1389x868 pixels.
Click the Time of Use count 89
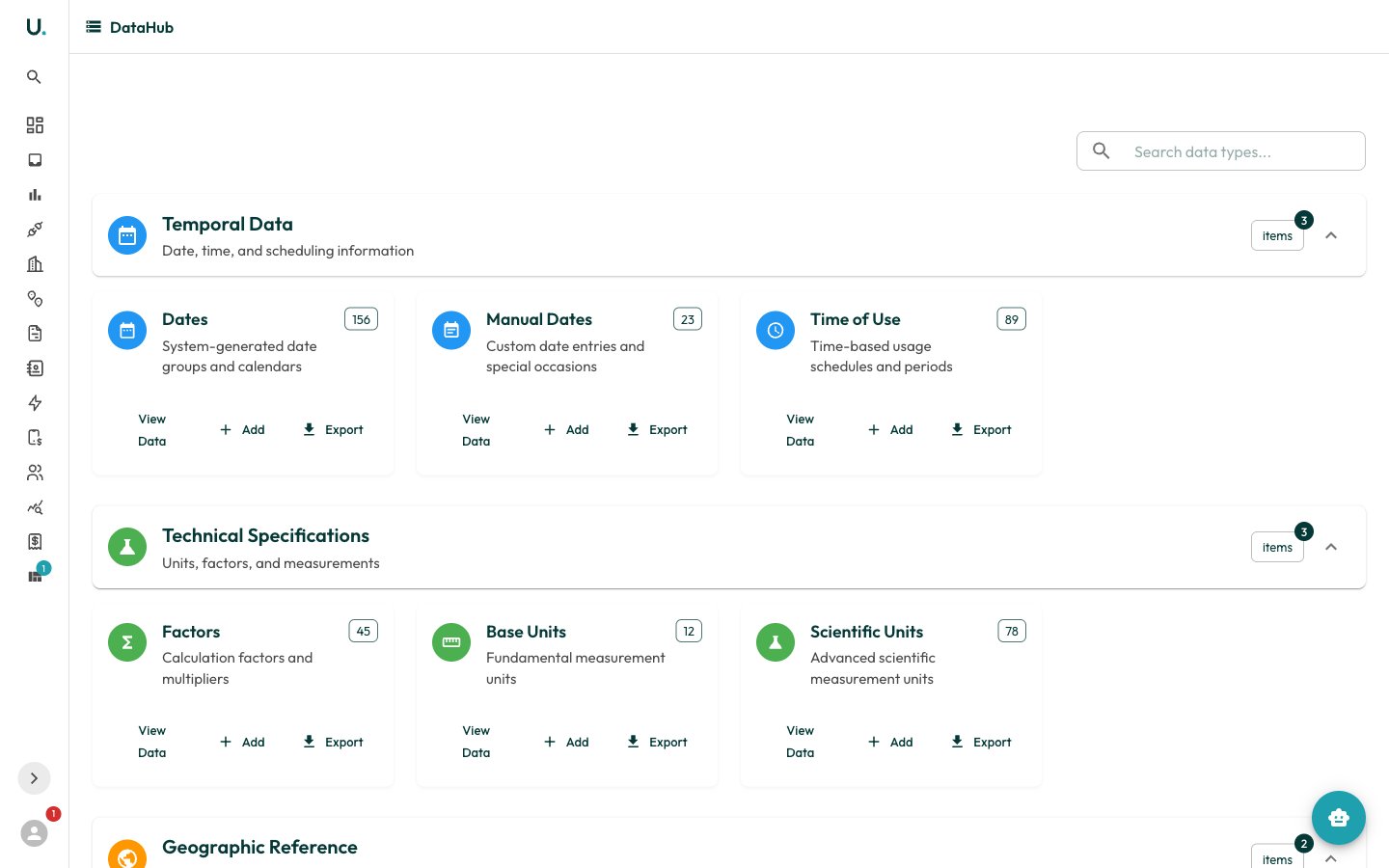coord(1011,319)
